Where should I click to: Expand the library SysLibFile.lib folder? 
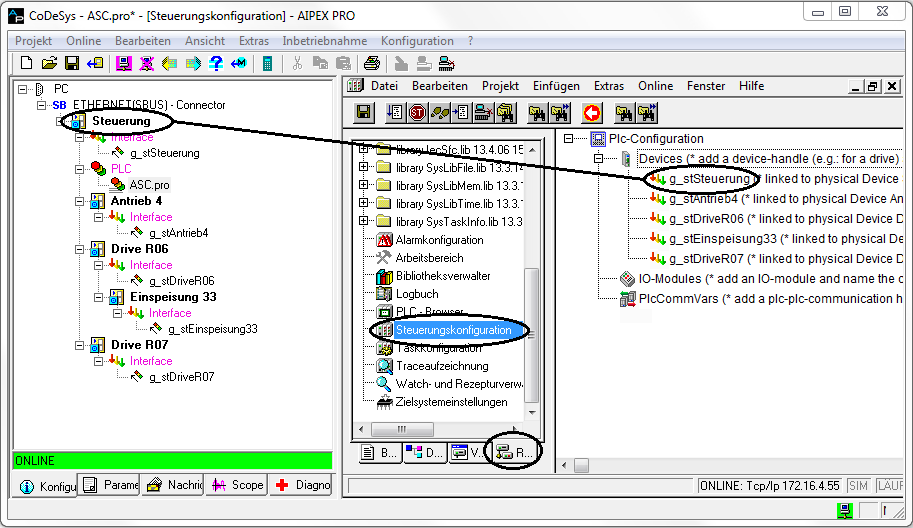364,167
